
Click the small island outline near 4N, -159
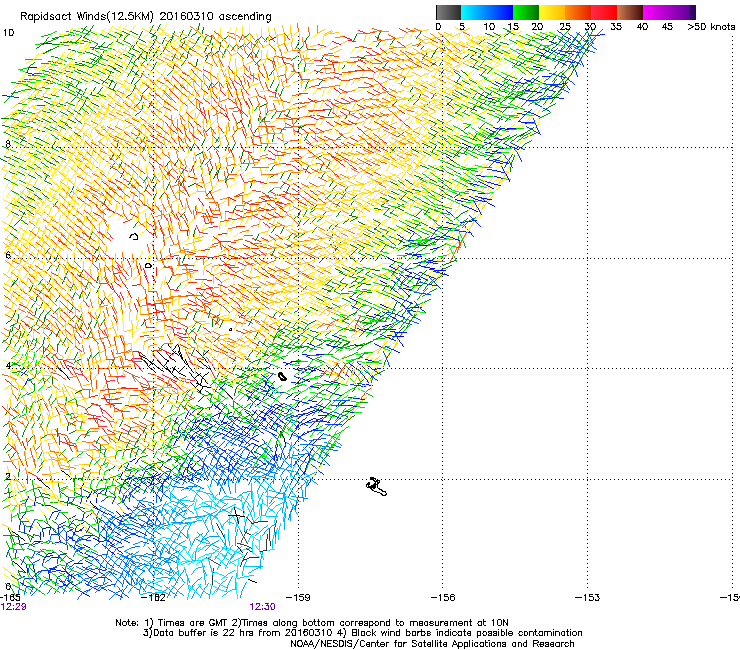tap(282, 376)
